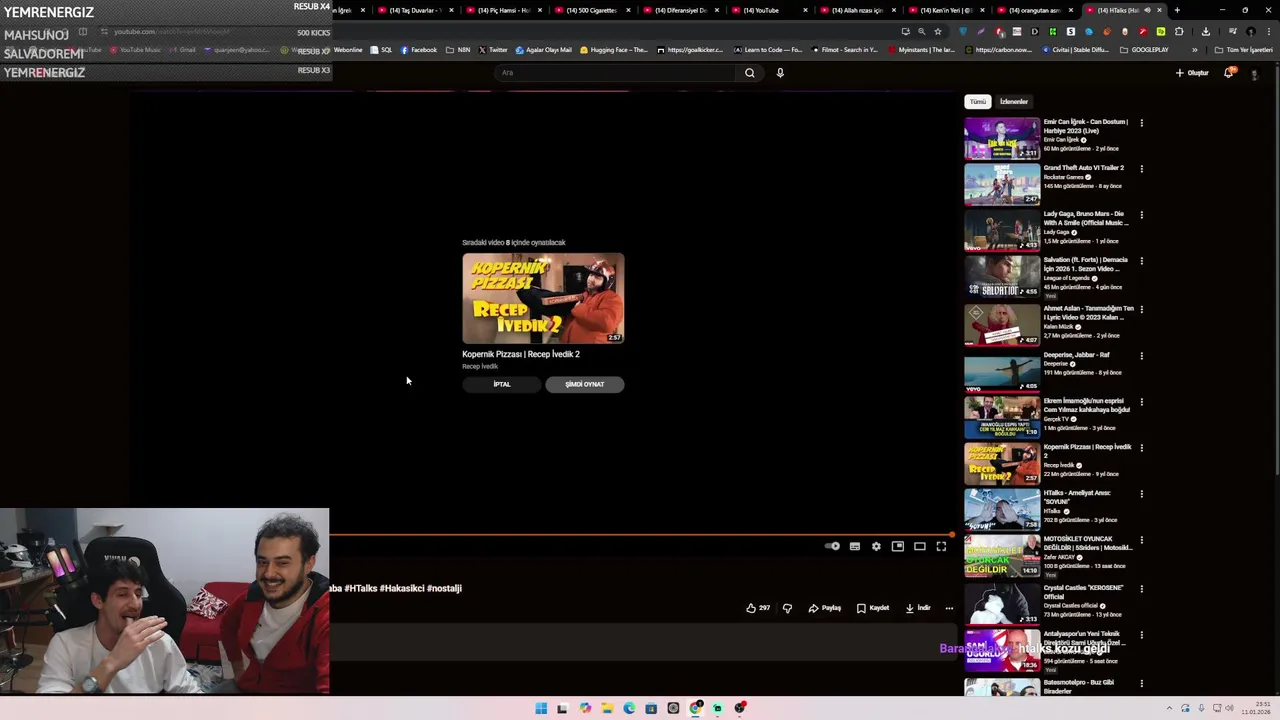Click Kaydet to save video
This screenshot has width=1280, height=720.
tap(873, 608)
